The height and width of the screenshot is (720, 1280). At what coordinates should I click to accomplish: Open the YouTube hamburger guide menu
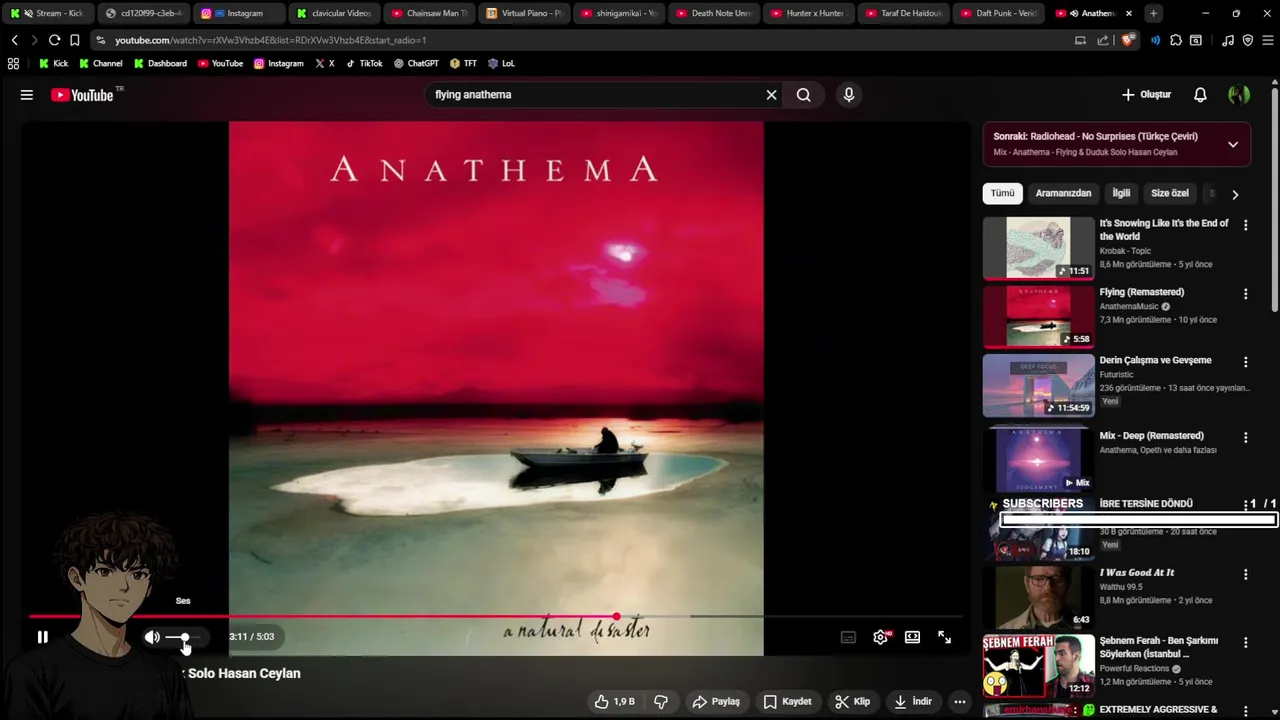[x=27, y=95]
